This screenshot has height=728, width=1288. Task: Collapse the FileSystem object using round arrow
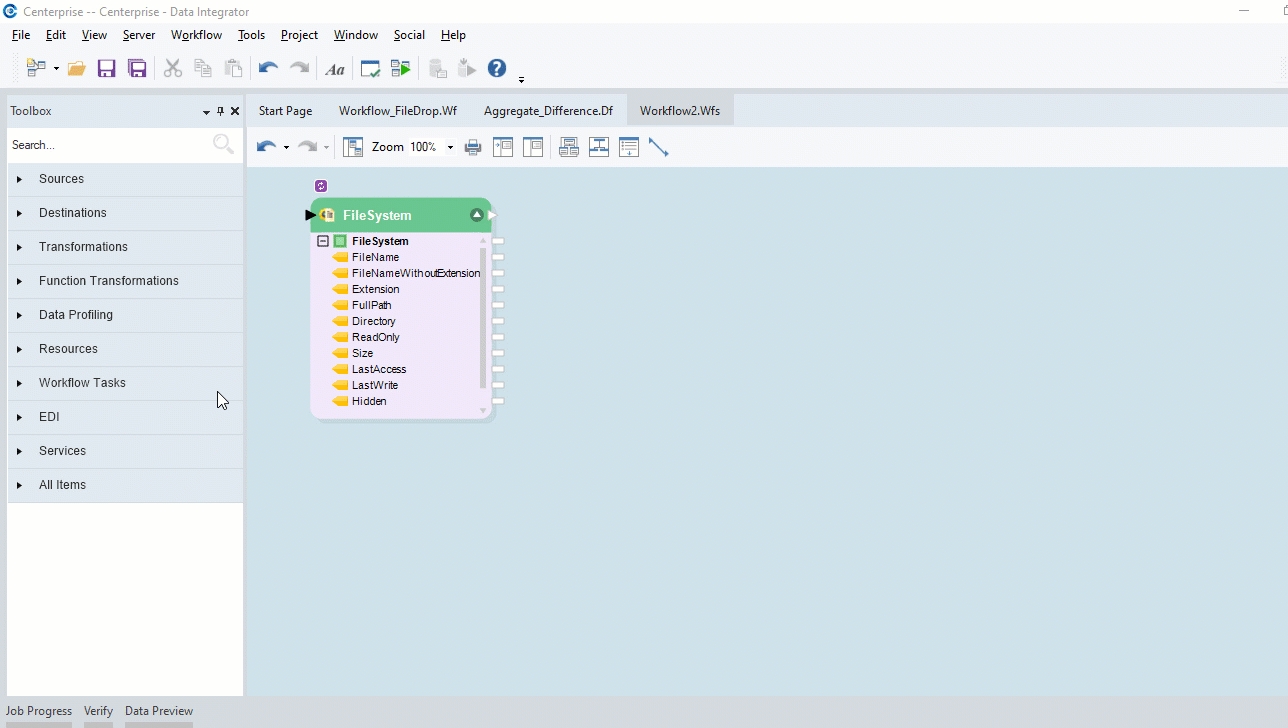click(x=477, y=215)
